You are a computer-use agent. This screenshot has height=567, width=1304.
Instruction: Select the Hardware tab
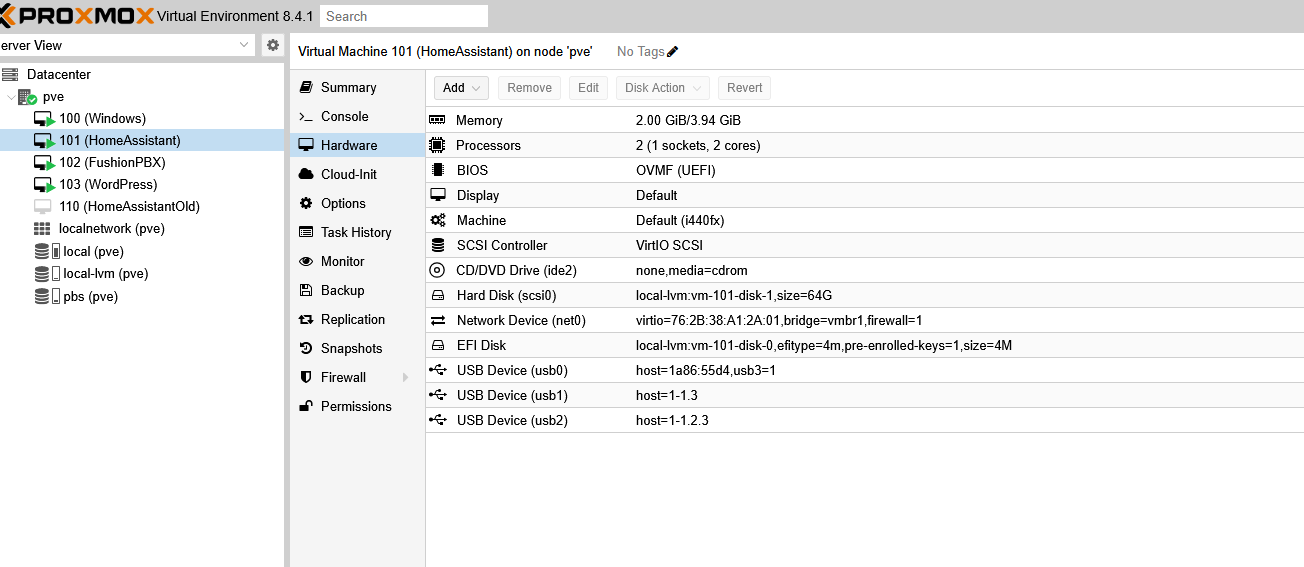pos(358,146)
